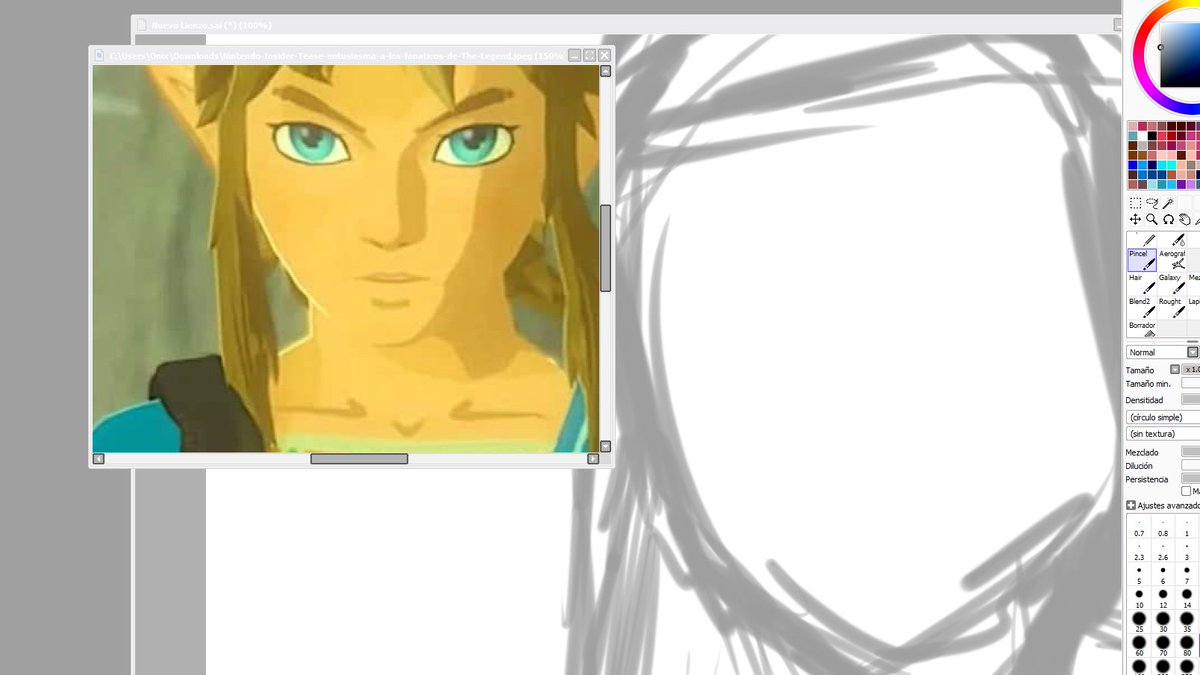Select the move layer tool
The image size is (1200, 675).
(x=1136, y=220)
